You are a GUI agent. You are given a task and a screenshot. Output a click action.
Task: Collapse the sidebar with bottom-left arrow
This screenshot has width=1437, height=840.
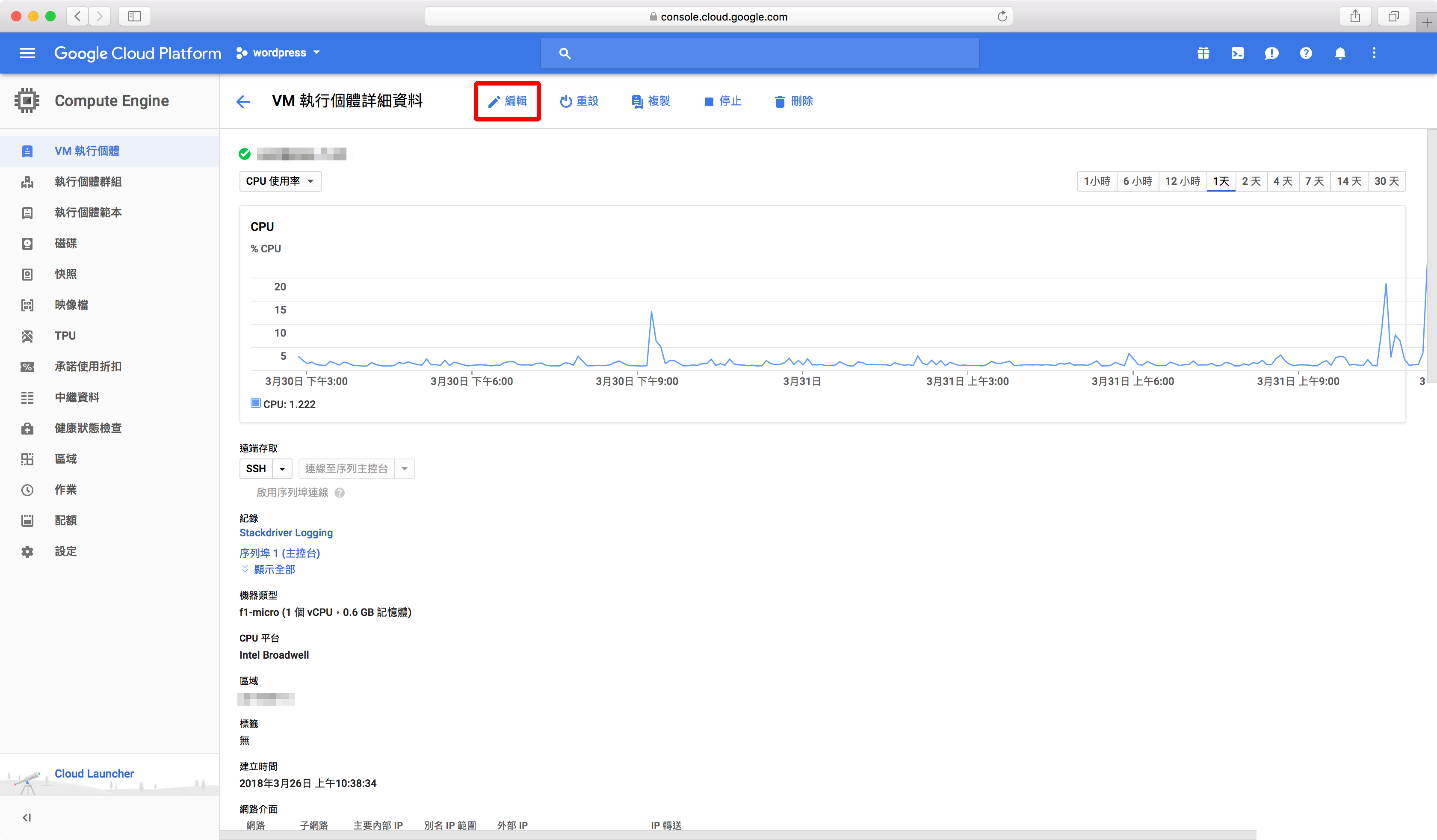(x=27, y=817)
